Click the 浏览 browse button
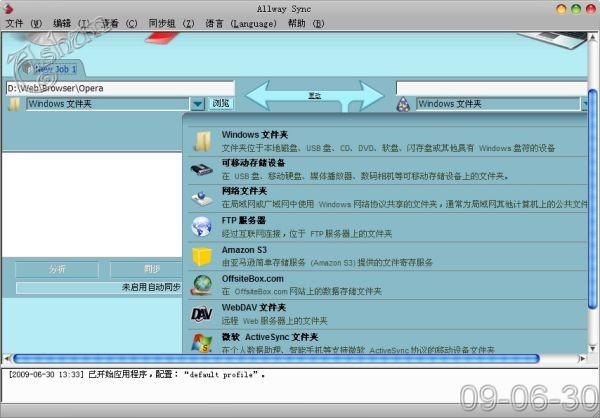Image resolution: width=600 pixels, height=418 pixels. (221, 103)
